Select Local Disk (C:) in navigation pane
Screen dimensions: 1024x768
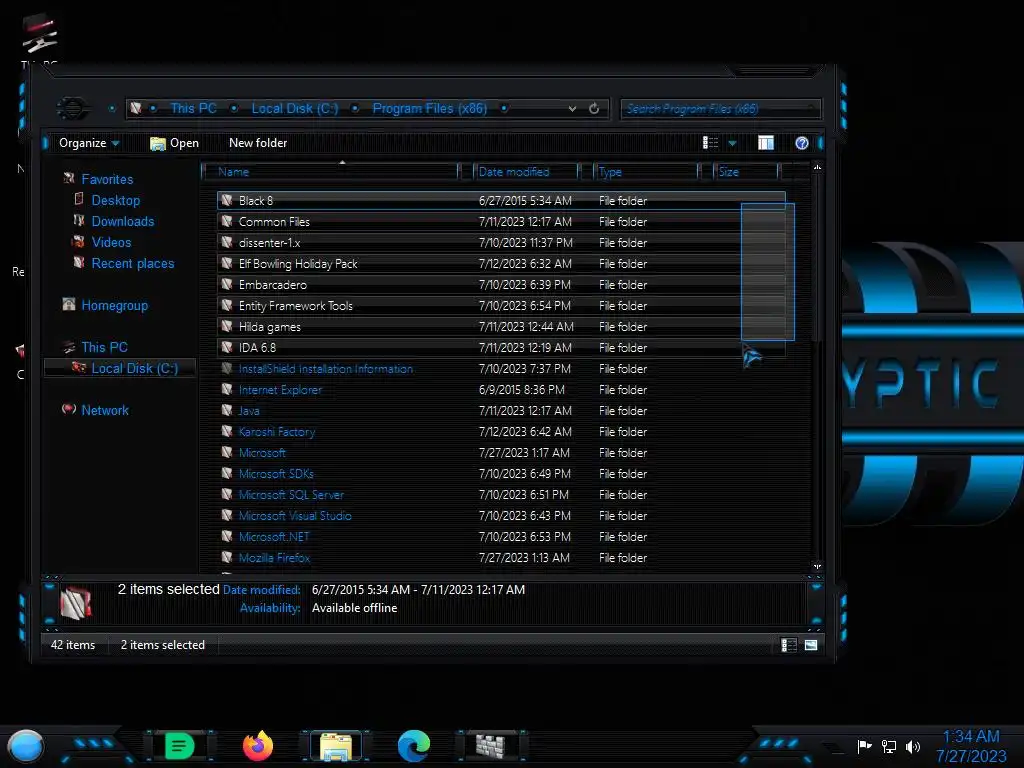[135, 368]
